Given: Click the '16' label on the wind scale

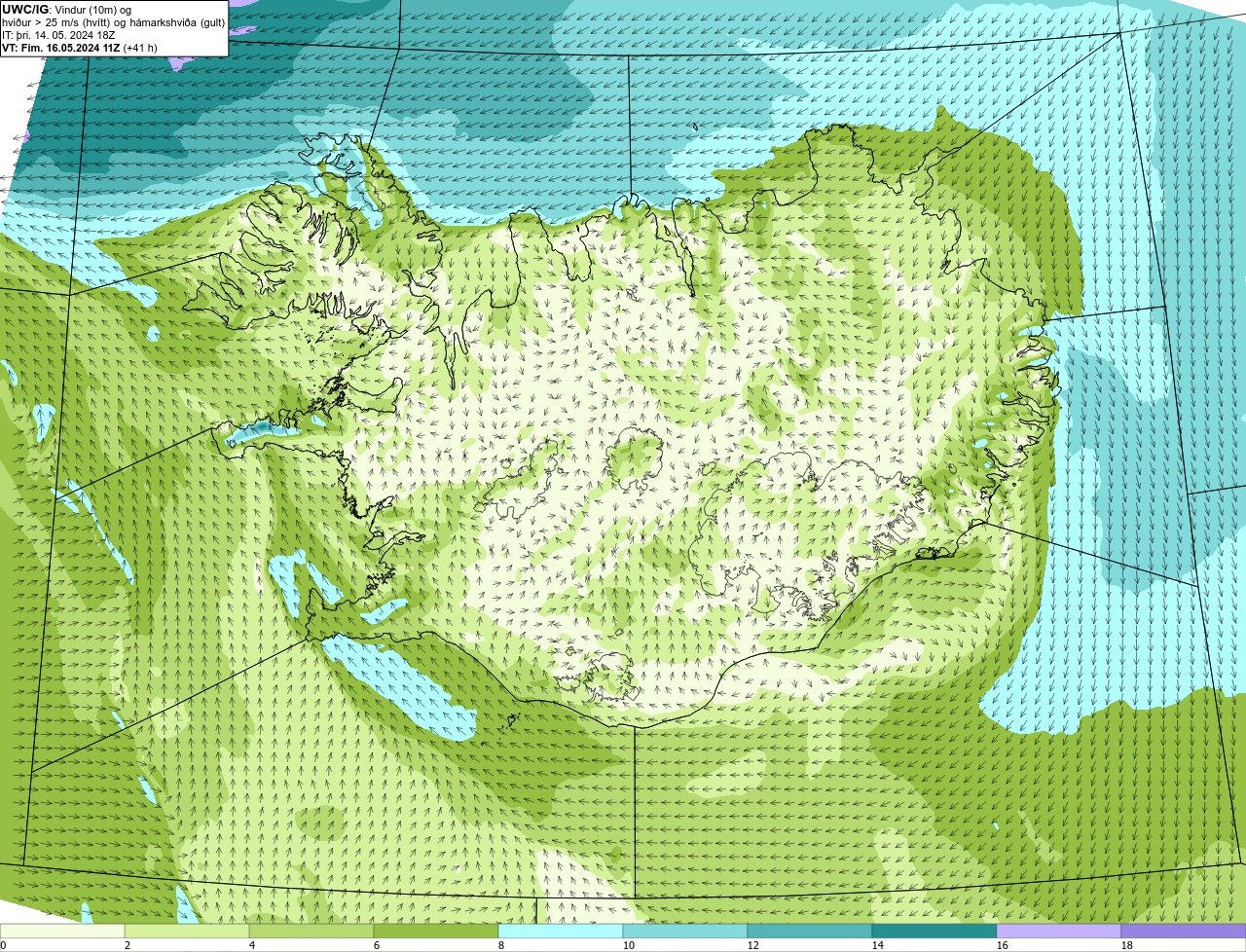Looking at the screenshot, I should tap(1003, 945).
